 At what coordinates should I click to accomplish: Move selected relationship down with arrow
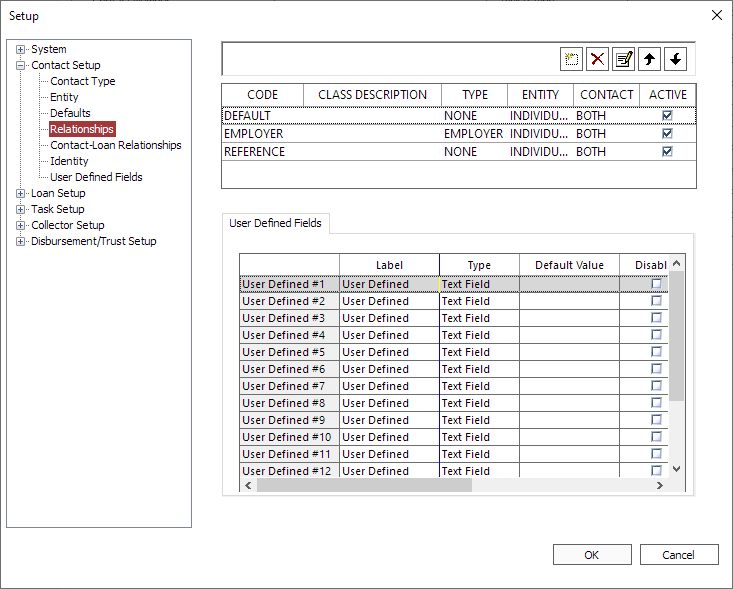pos(676,59)
